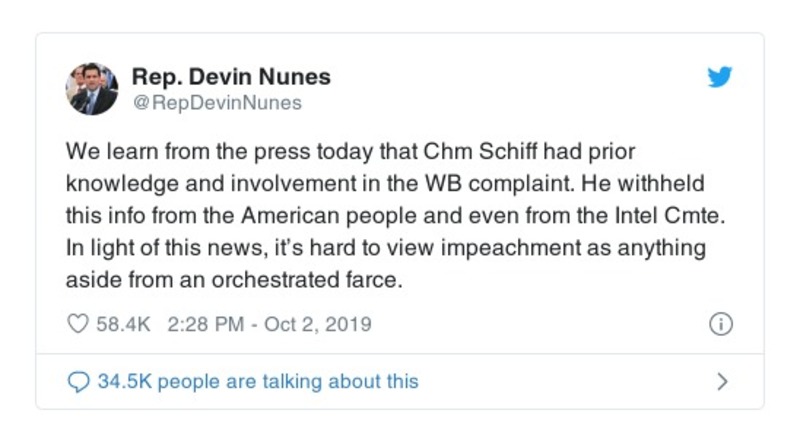
Task: Click the Rep. Devin Nunes display name
Action: point(231,77)
